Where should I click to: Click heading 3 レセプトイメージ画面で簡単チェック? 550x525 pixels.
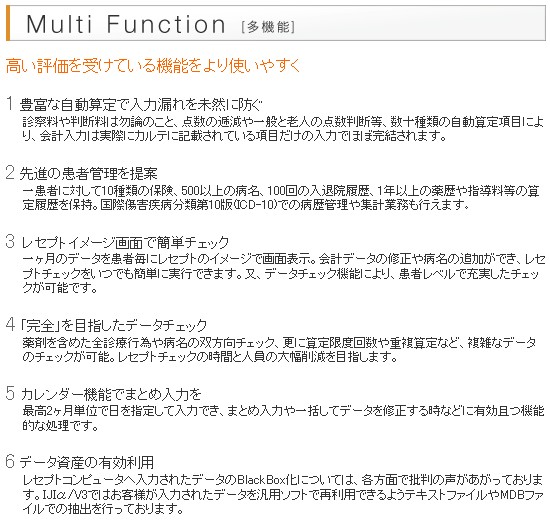[125, 242]
